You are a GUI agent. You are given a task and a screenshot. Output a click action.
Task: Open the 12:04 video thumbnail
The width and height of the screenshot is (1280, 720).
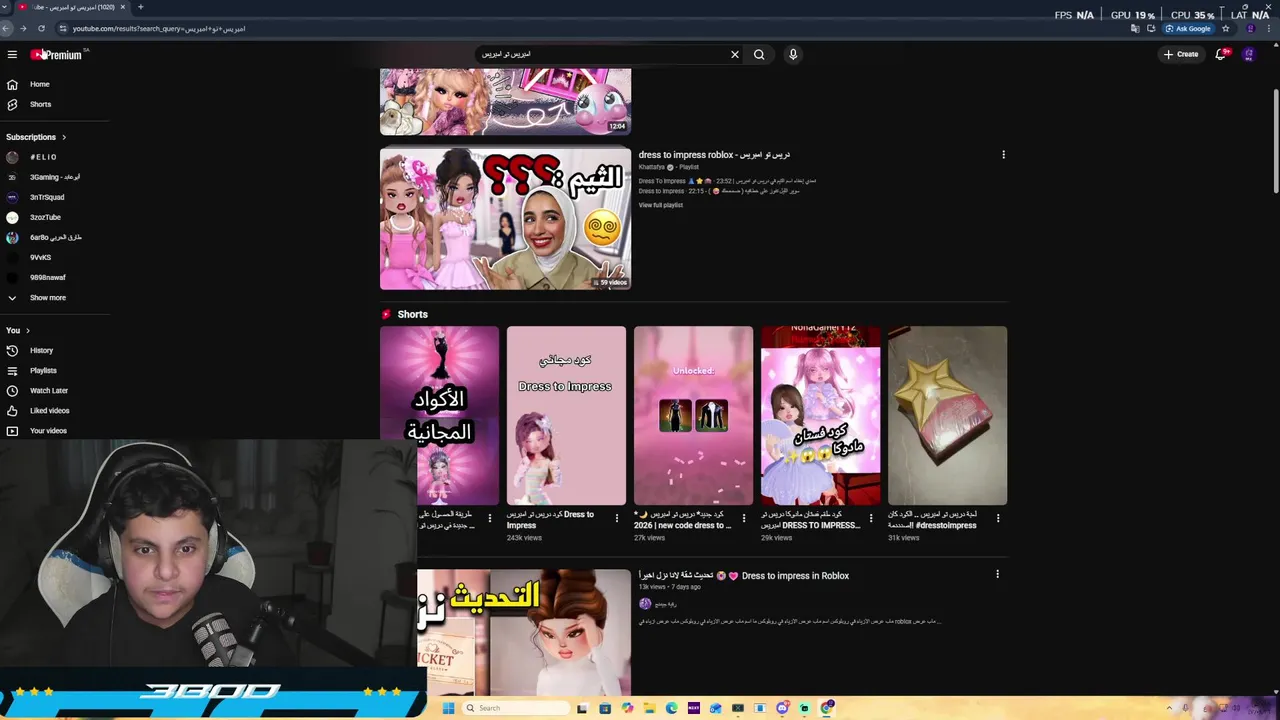(x=505, y=102)
